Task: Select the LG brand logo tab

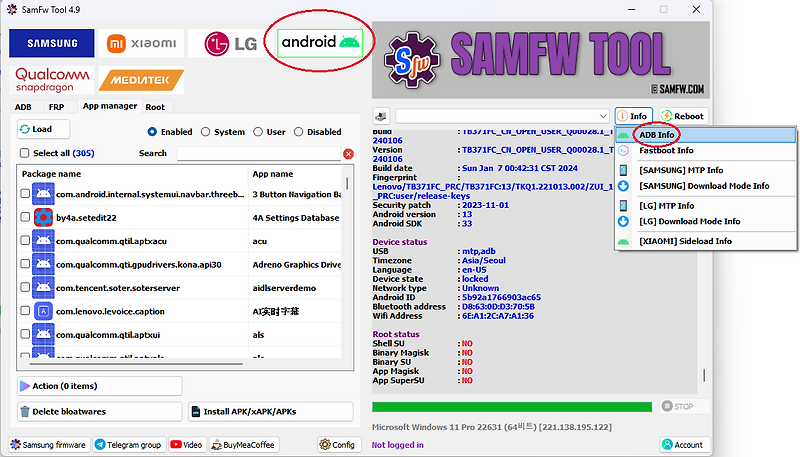Action: (x=231, y=43)
